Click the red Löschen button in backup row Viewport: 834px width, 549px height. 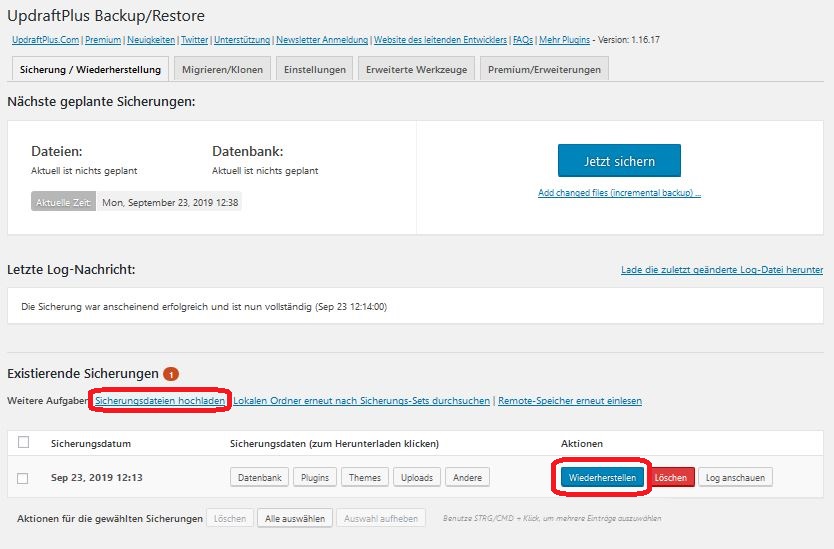(x=670, y=478)
